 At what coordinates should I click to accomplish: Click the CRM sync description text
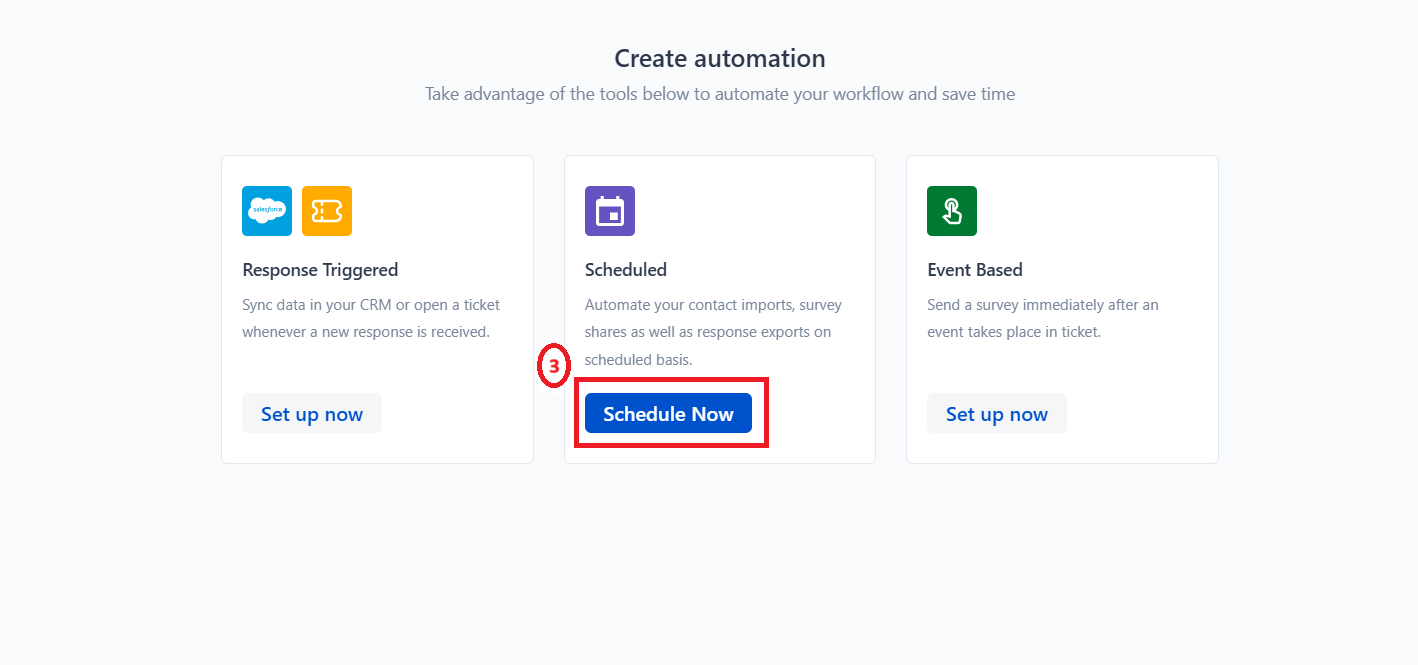tap(370, 318)
